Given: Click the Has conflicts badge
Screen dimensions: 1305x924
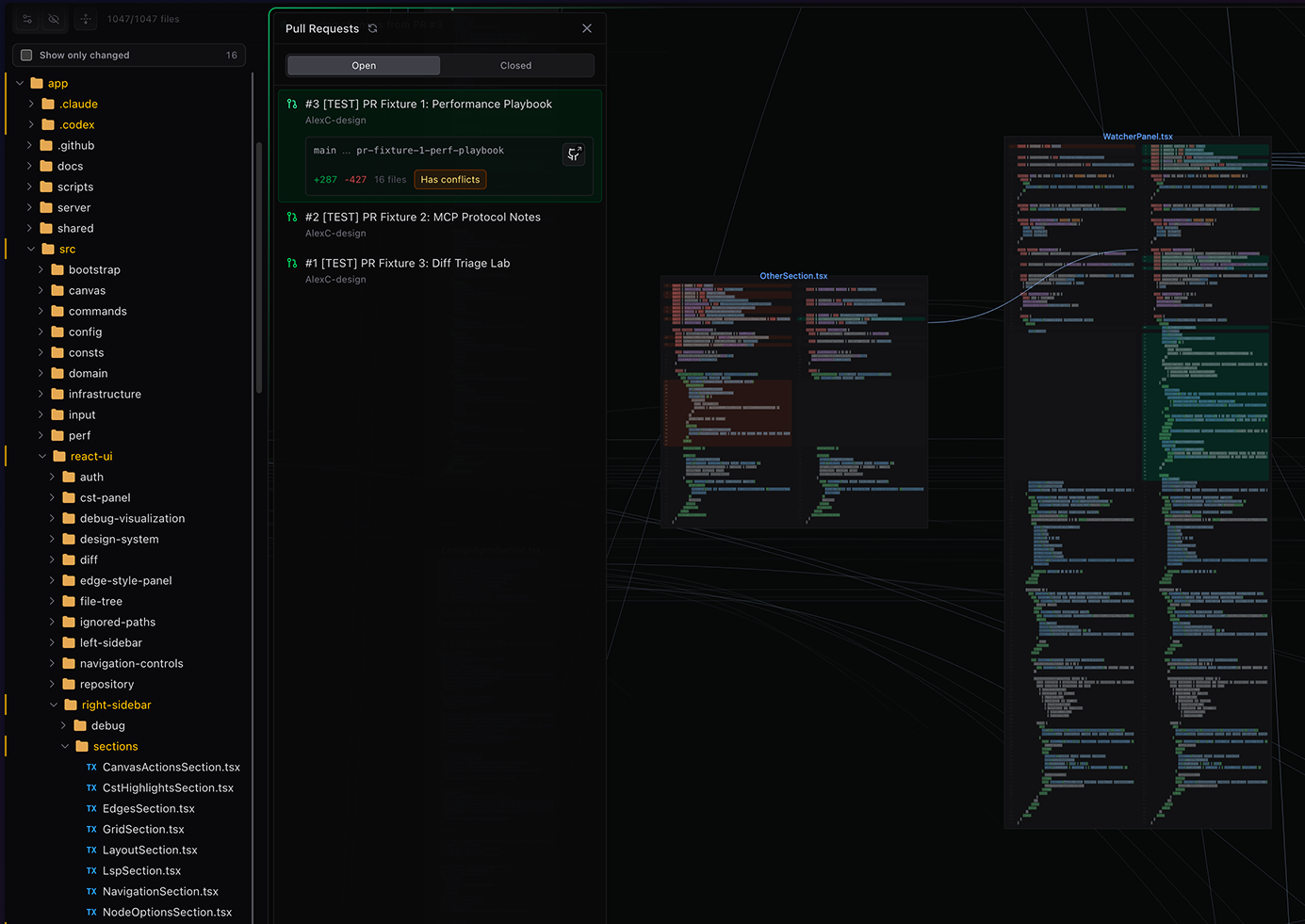Looking at the screenshot, I should click(450, 179).
